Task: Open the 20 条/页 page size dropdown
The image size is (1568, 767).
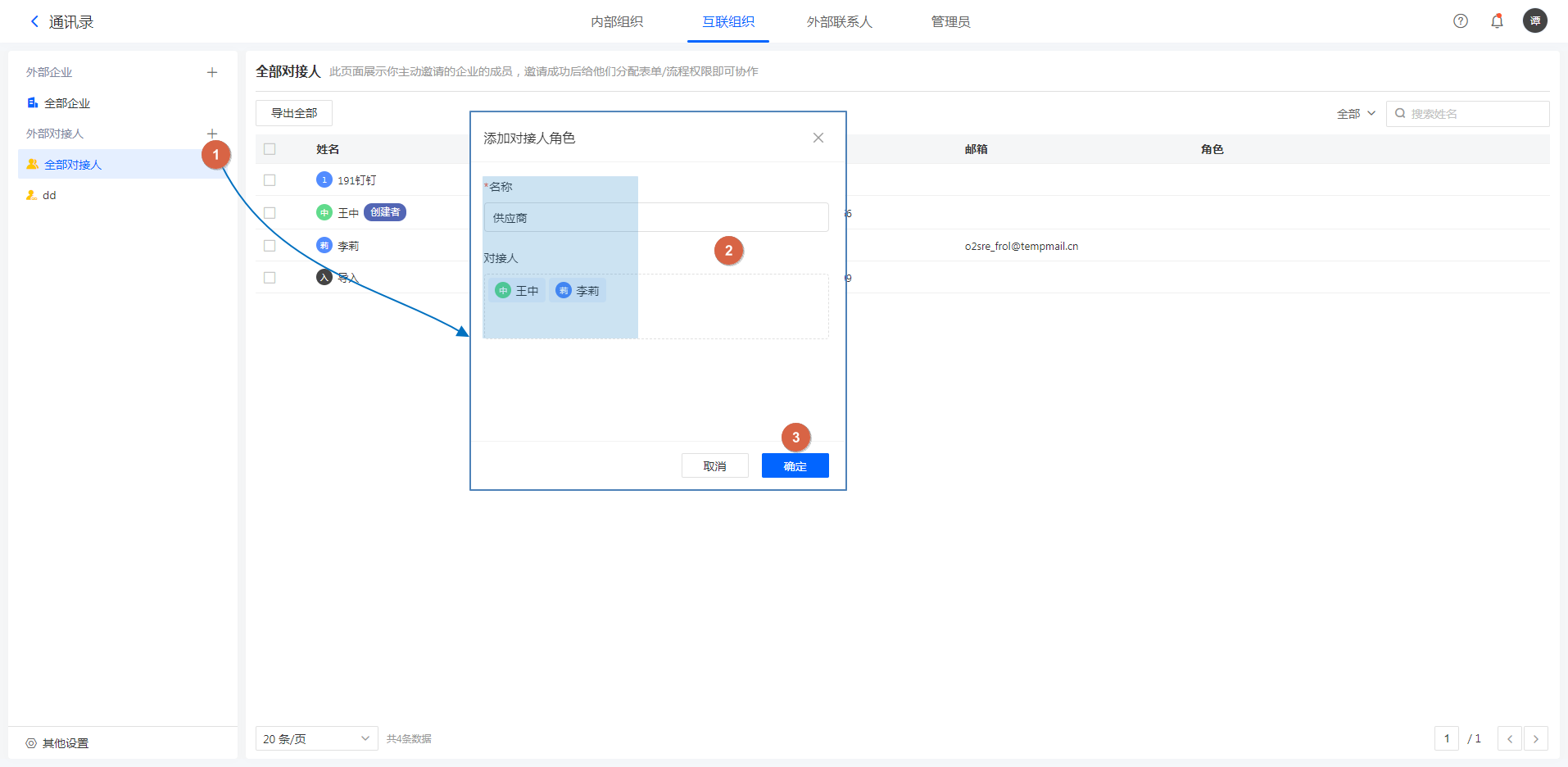Action: pyautogui.click(x=317, y=738)
